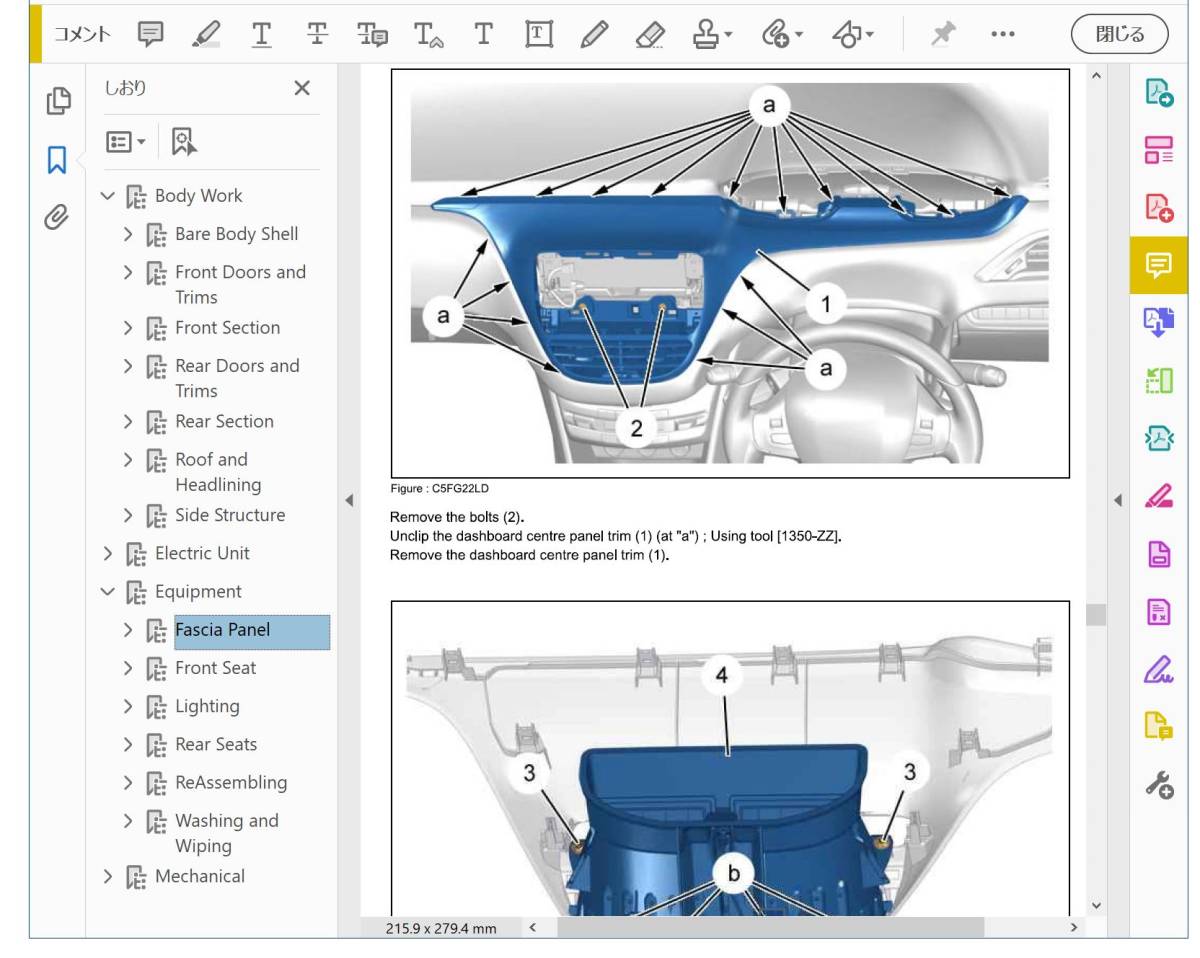Collapse the Body Work bookmark
Viewport: 1200px width, 958px height.
click(108, 196)
